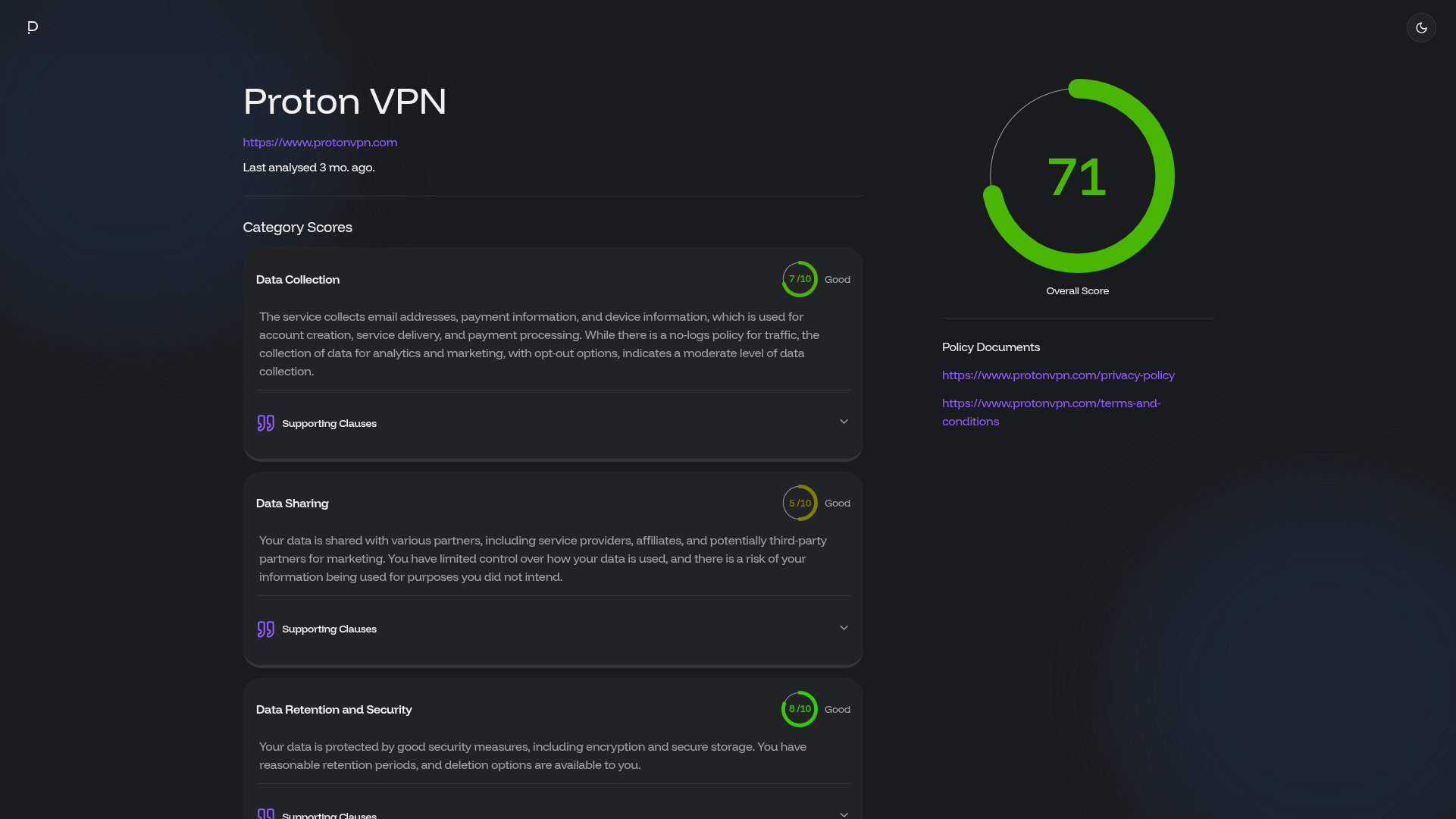Screen dimensions: 1456x819
Task: Open the privacy-policy document link
Action: [x=1058, y=375]
